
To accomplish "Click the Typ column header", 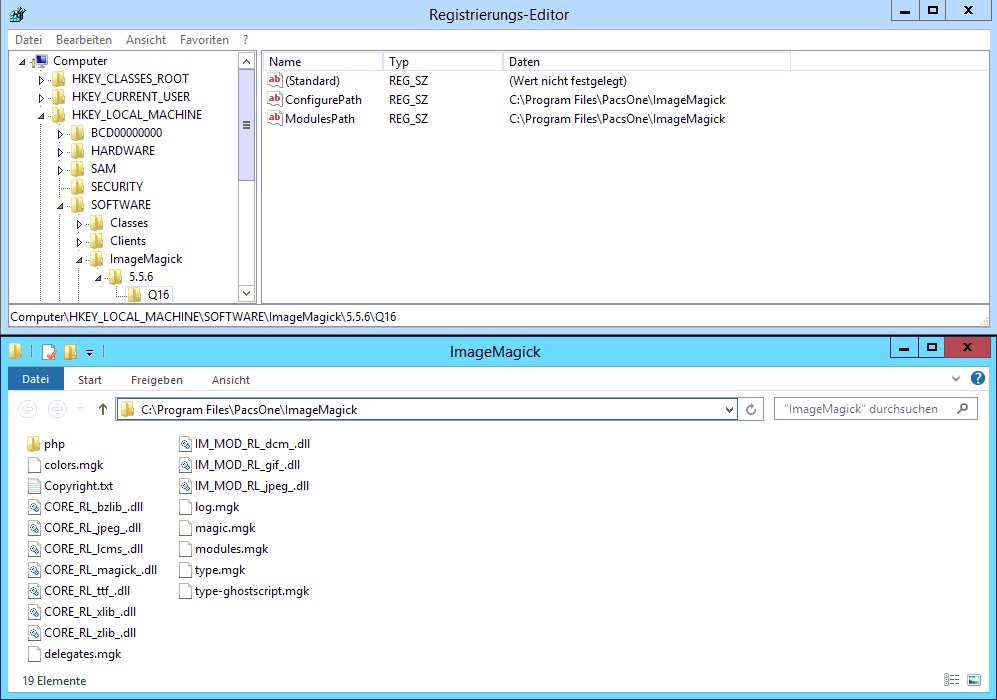I will [x=443, y=62].
